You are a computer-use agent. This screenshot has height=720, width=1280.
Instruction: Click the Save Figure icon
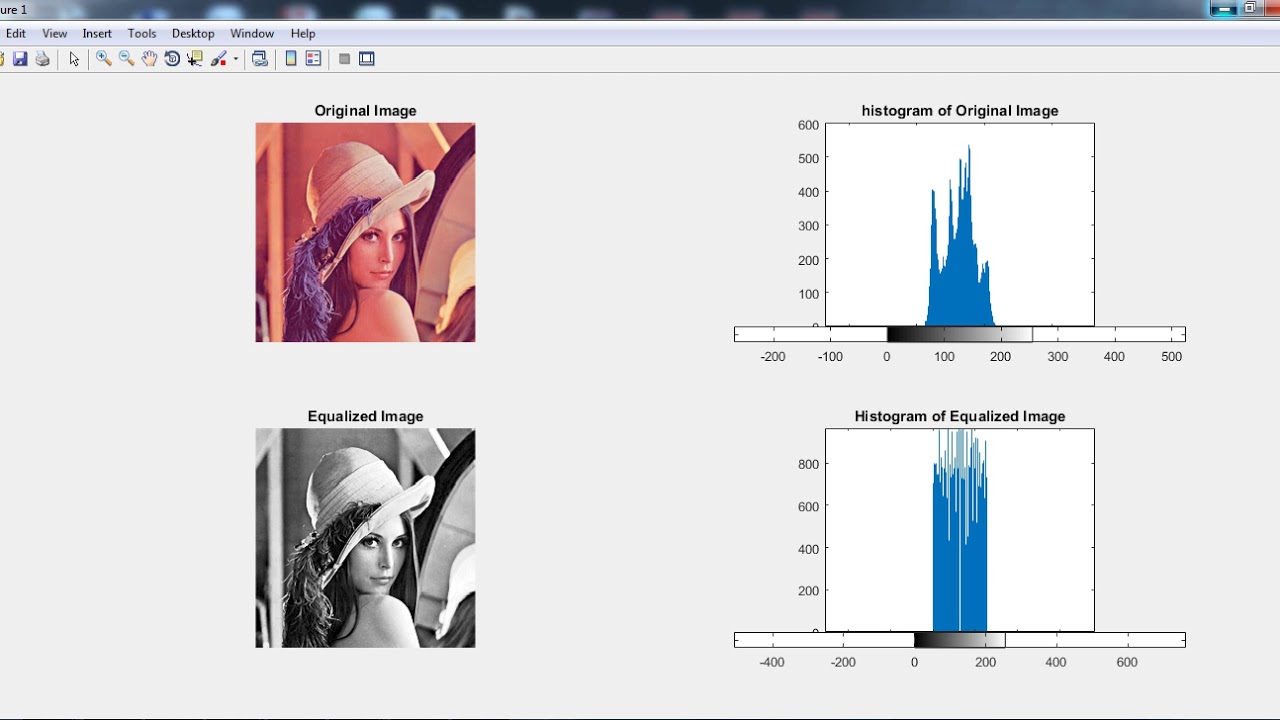(x=20, y=59)
